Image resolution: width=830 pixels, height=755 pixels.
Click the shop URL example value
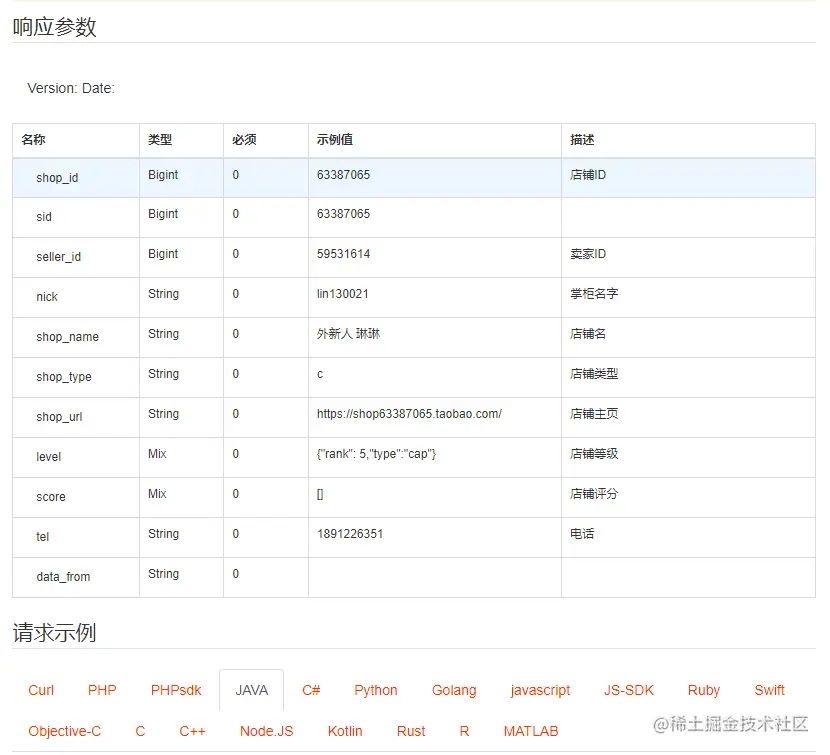pyautogui.click(x=409, y=414)
